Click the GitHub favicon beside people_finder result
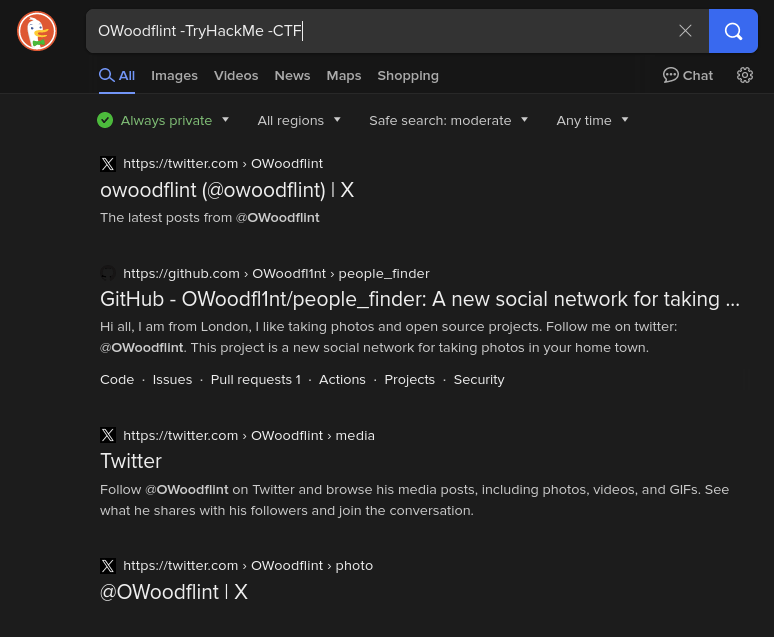Screen dimensions: 774x637 (108, 273)
